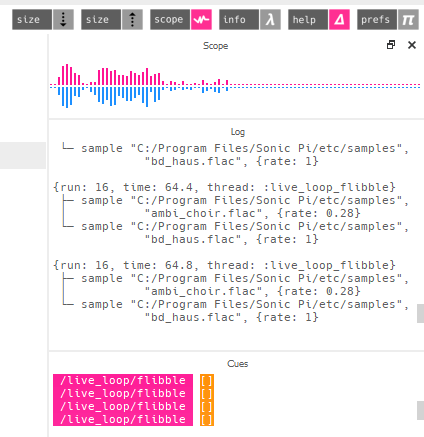
Task: Close the Scope panel
Action: [412, 45]
